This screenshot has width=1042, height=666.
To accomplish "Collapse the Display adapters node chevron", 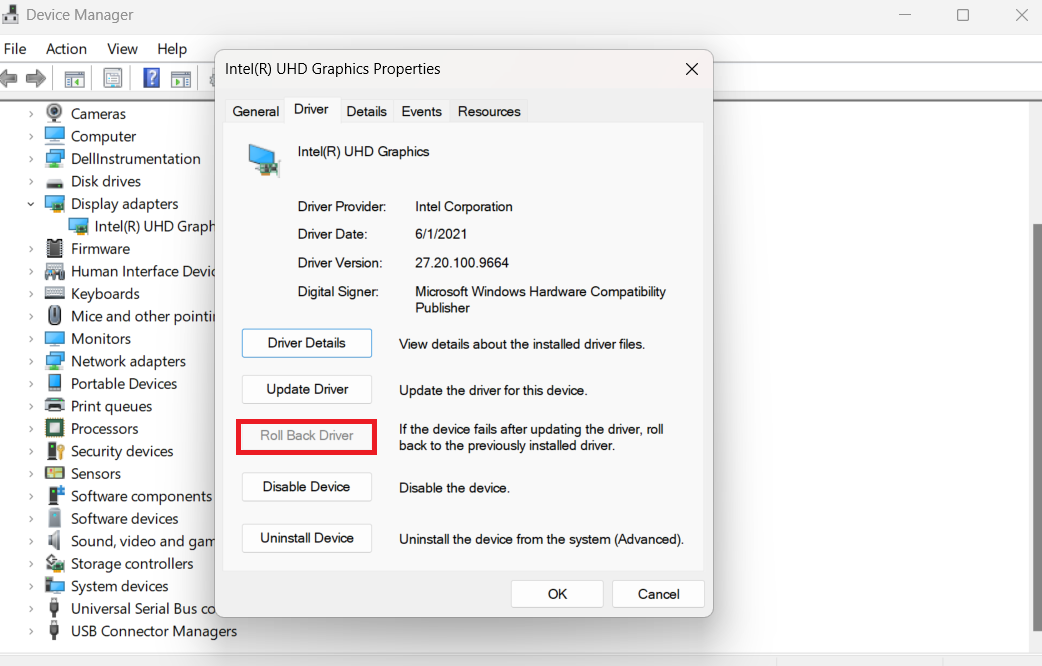I will click(x=31, y=204).
